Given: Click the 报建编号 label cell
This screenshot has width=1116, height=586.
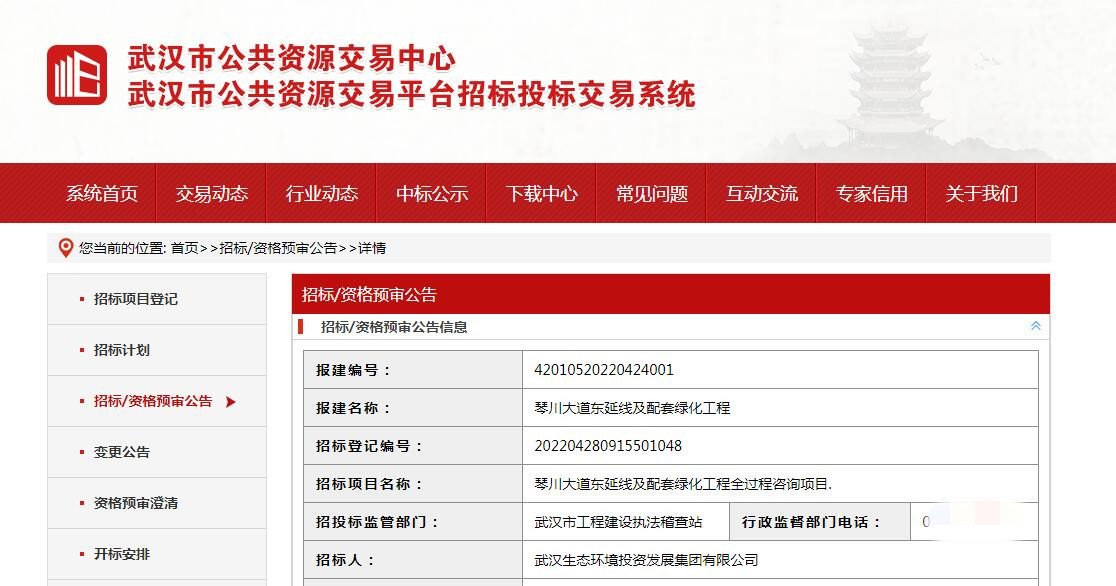Looking at the screenshot, I should pyautogui.click(x=413, y=370).
